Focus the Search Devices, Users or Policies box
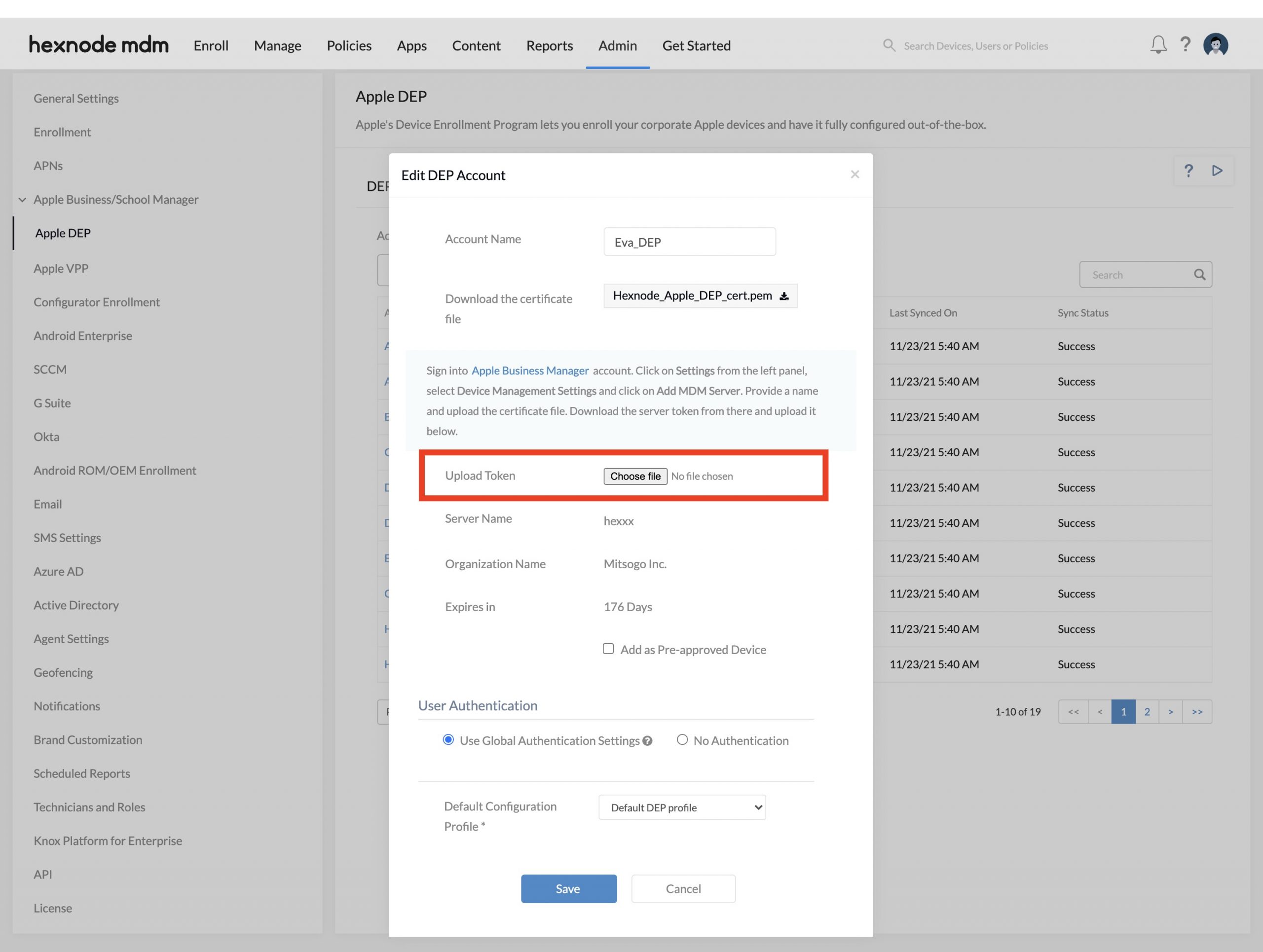 click(x=975, y=46)
